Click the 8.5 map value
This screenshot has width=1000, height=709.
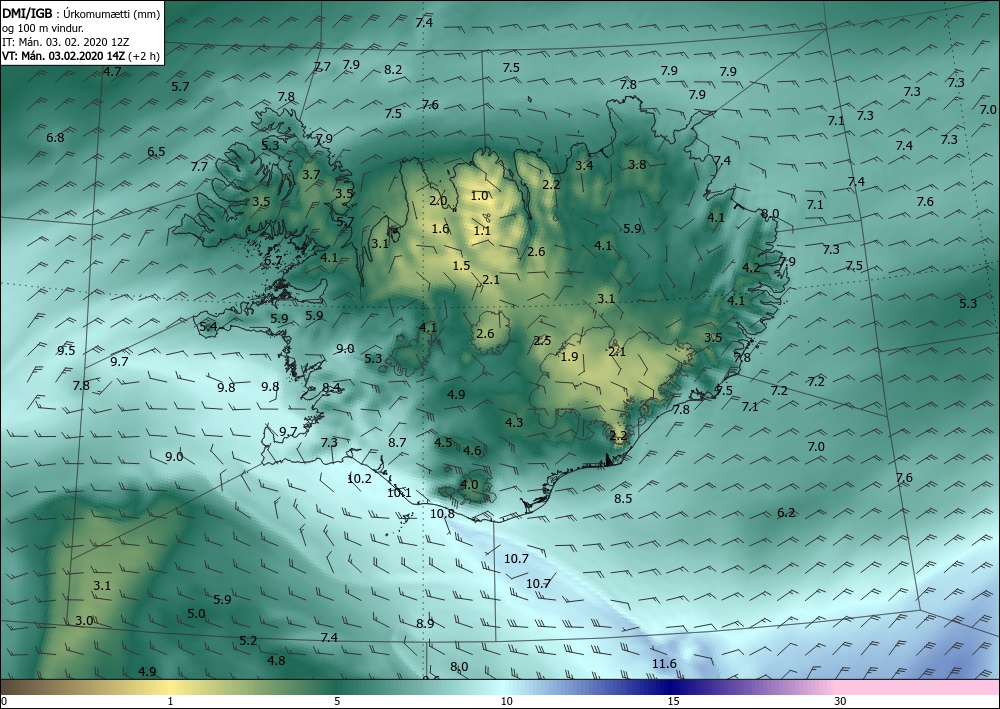click(x=623, y=498)
